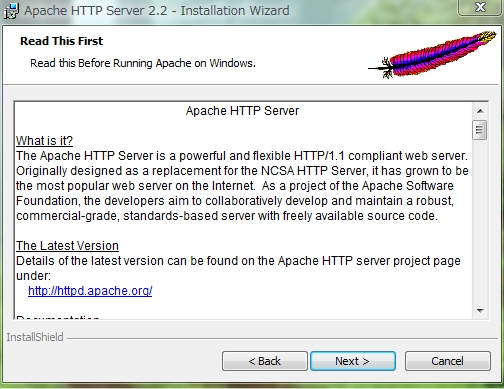Click the line starting 'Details of the latest version'
504x389 pixels.
point(238,261)
